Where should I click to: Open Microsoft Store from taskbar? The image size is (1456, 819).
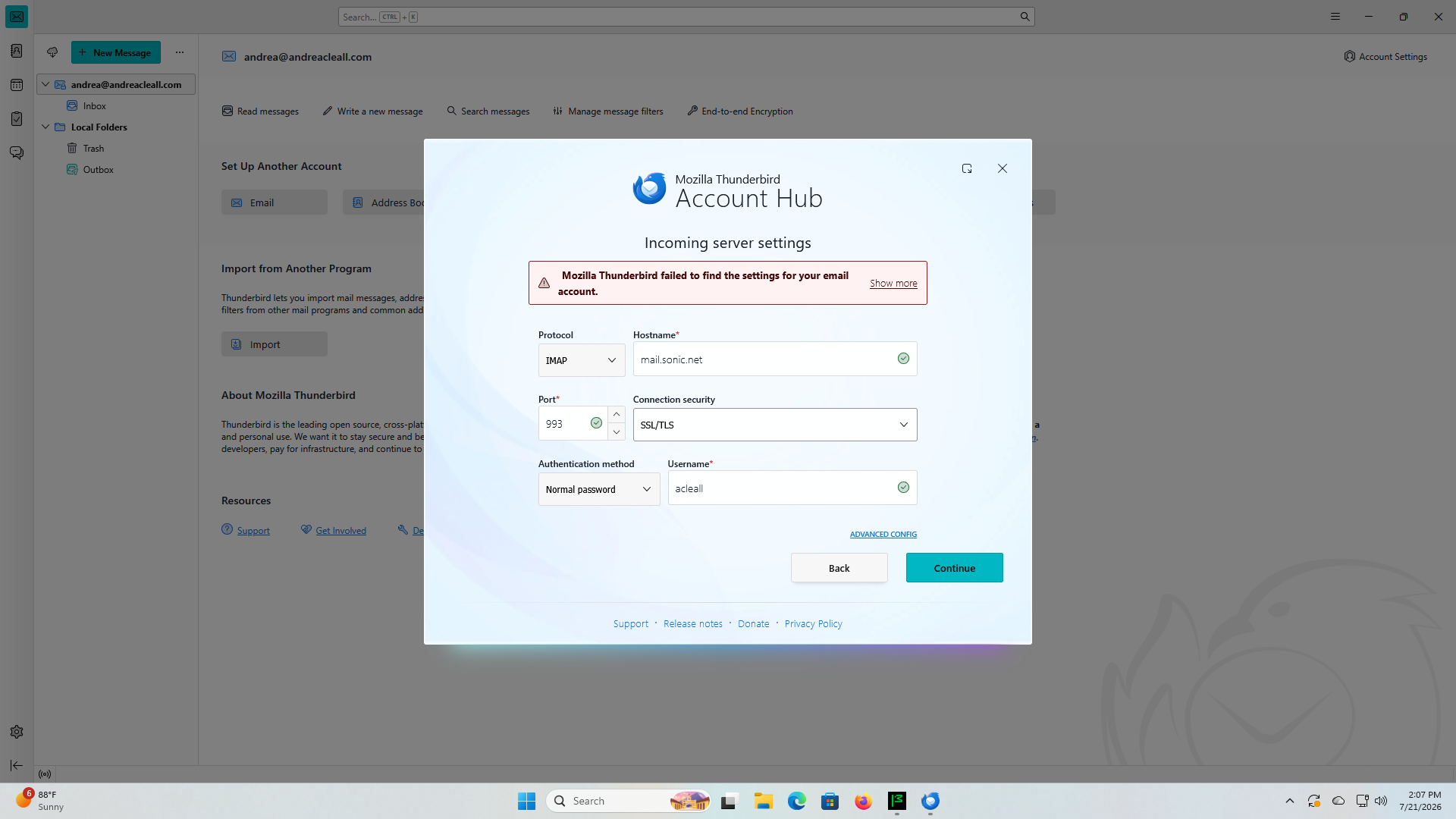(830, 801)
